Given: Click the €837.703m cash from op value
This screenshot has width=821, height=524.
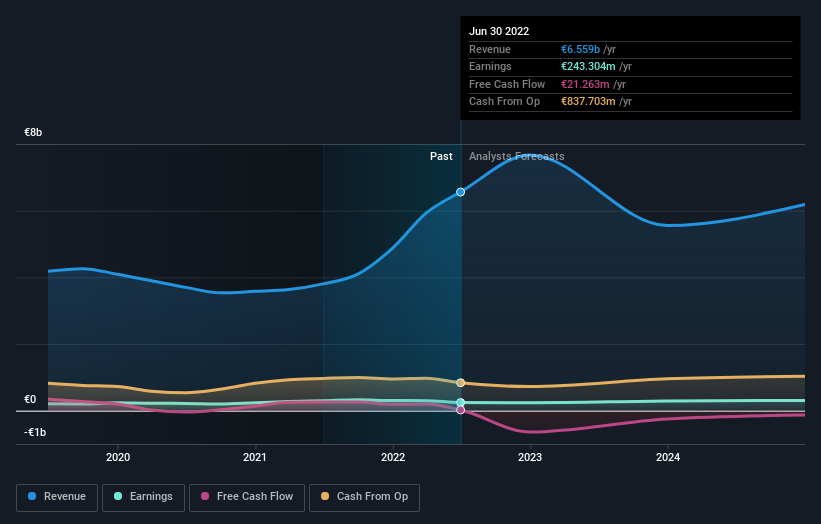Looking at the screenshot, I should 588,102.
